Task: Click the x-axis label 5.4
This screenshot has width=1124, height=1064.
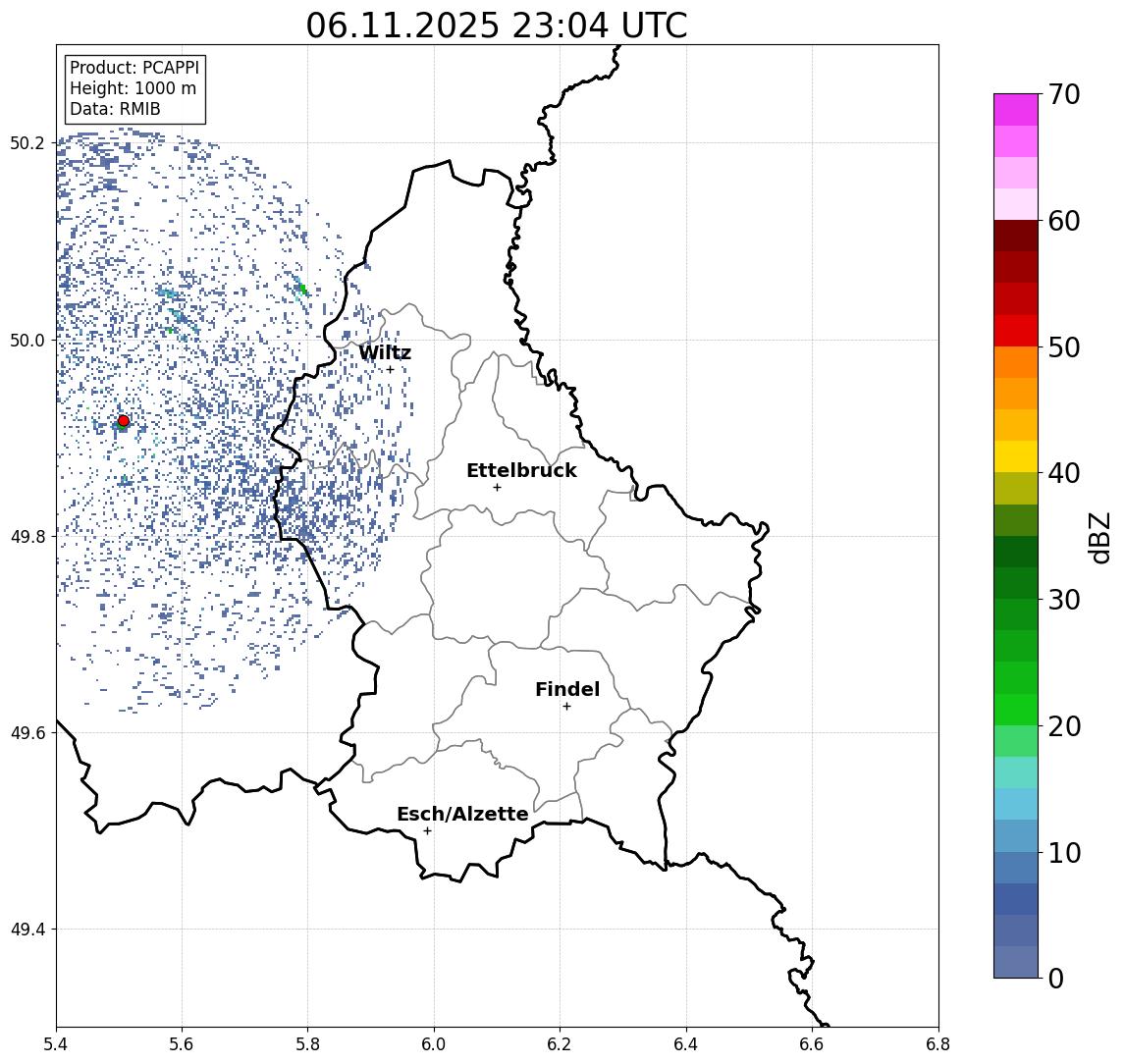Action: point(56,1044)
